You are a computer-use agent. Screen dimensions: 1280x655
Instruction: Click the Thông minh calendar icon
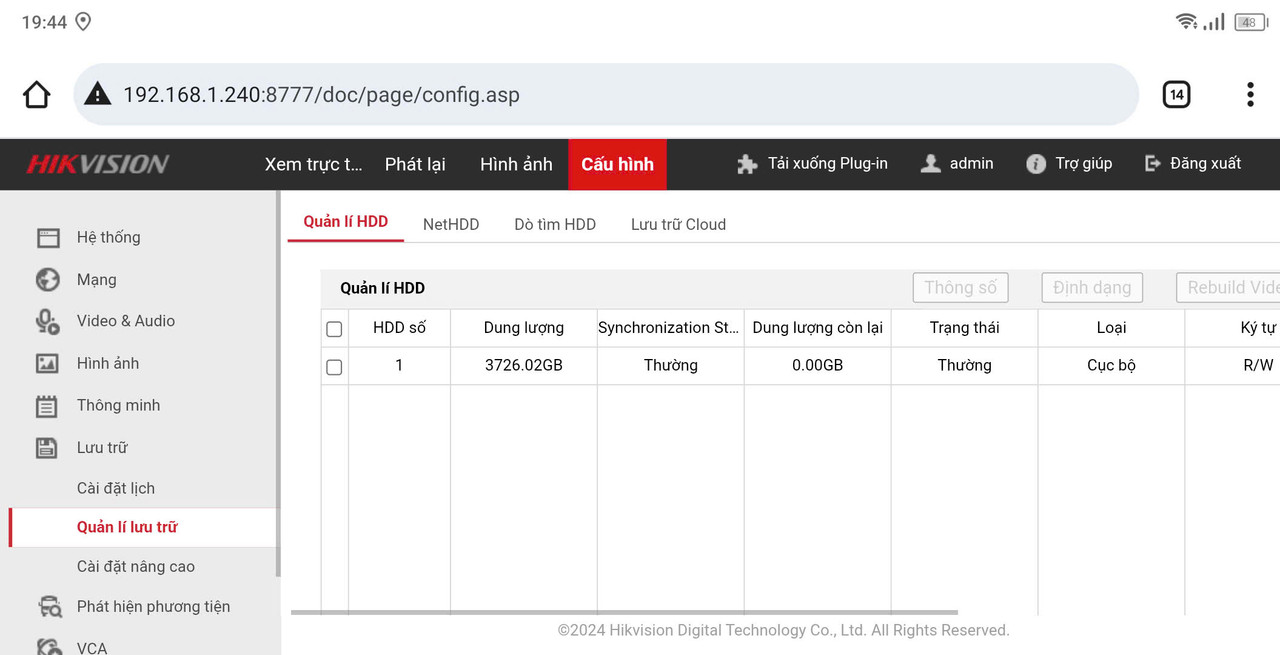point(48,406)
